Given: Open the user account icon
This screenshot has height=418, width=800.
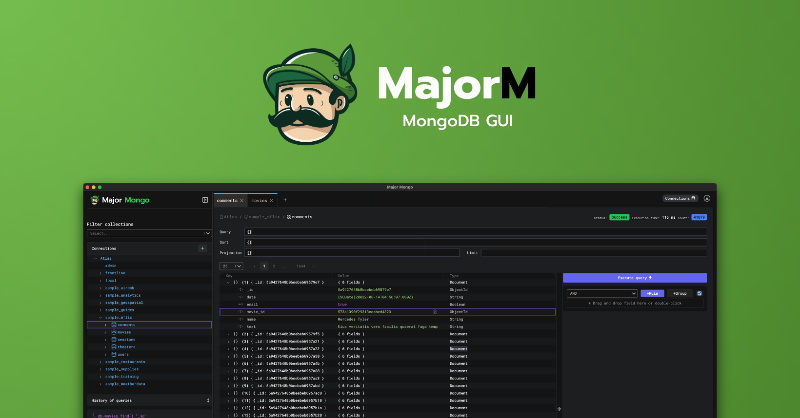Looking at the screenshot, I should (707, 199).
